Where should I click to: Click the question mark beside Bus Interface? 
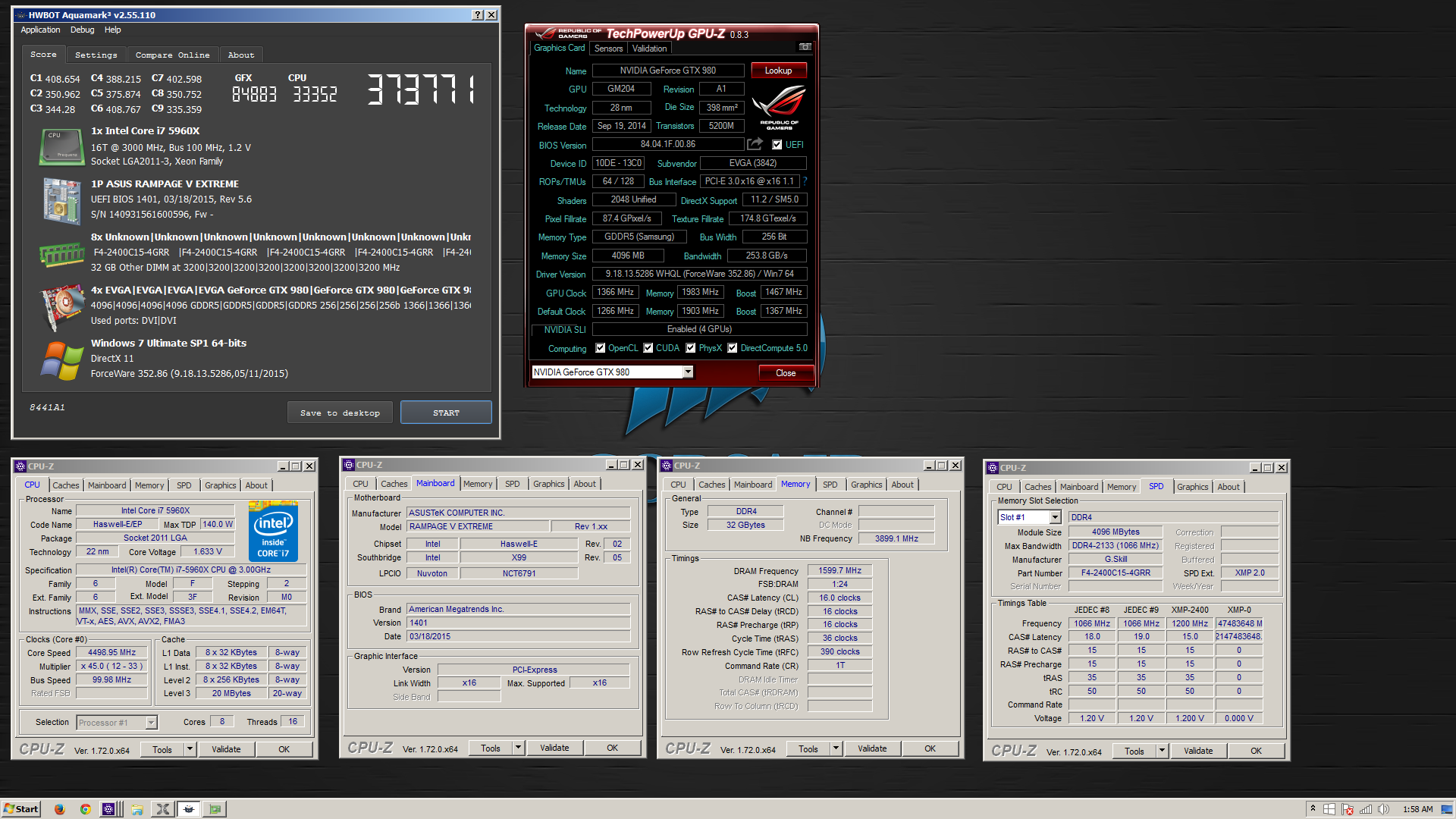tap(805, 181)
